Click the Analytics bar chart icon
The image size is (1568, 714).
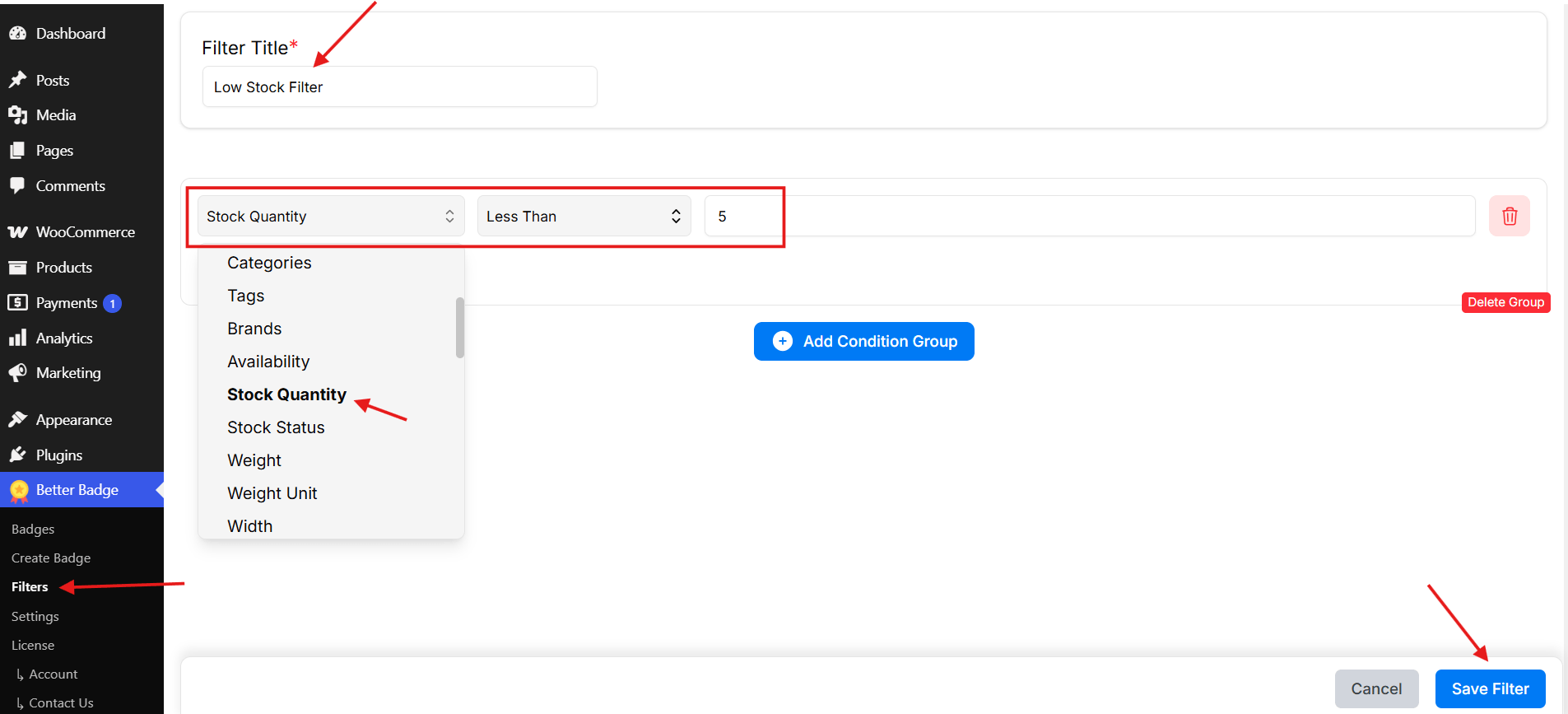(x=17, y=338)
